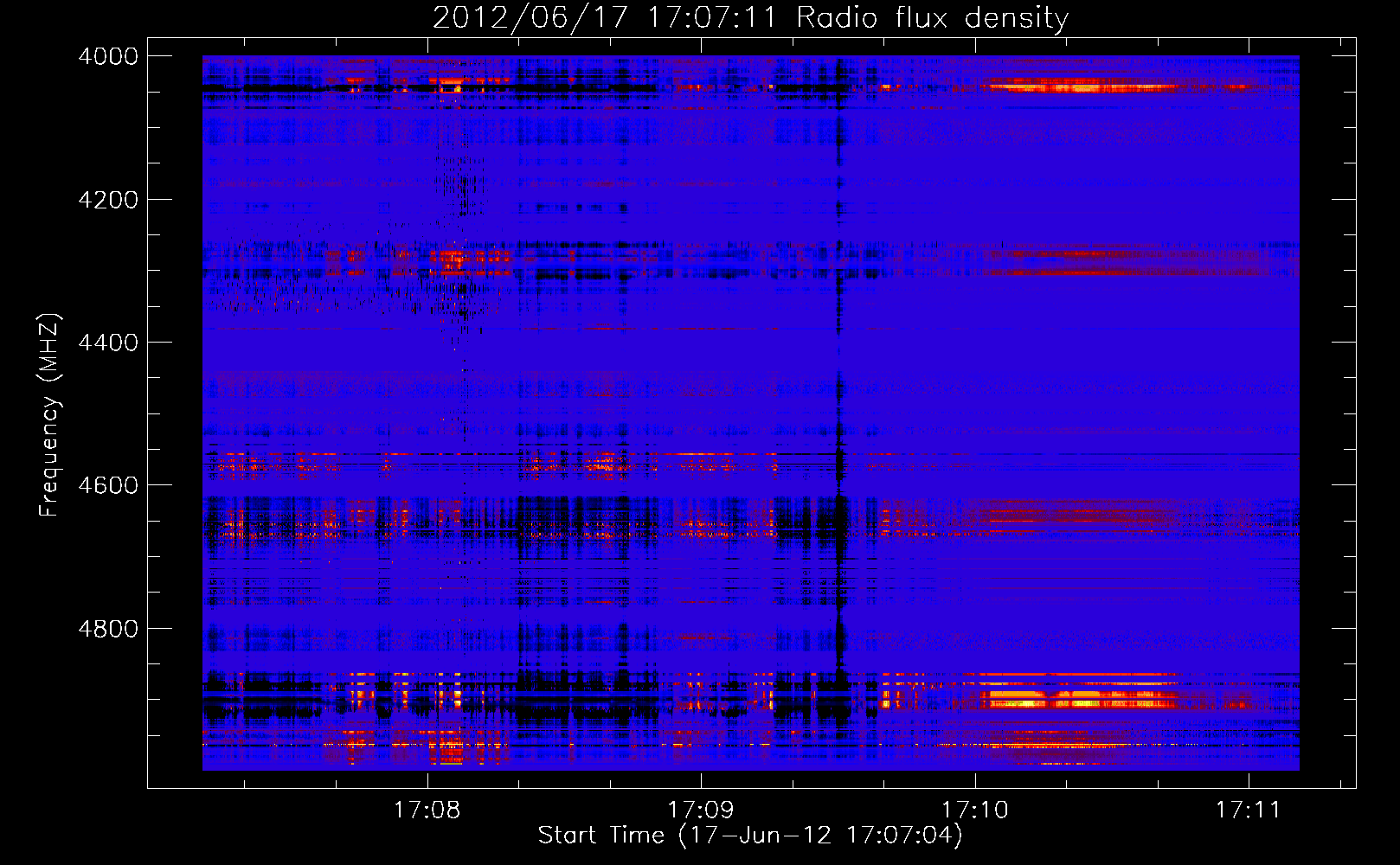Viewport: 1400px width, 865px height.
Task: Select the 4600 frequency tick label
Action: [x=107, y=485]
